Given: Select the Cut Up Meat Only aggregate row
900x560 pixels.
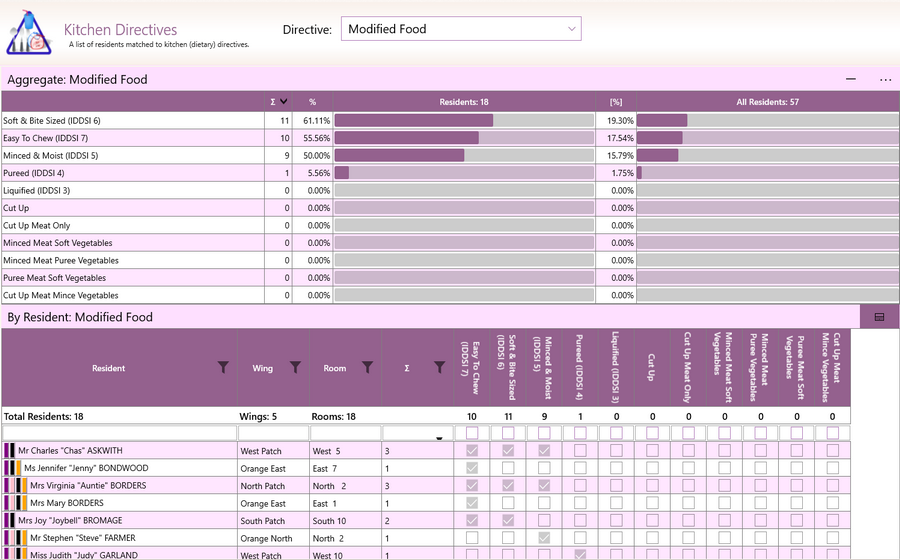Looking at the screenshot, I should [450, 225].
